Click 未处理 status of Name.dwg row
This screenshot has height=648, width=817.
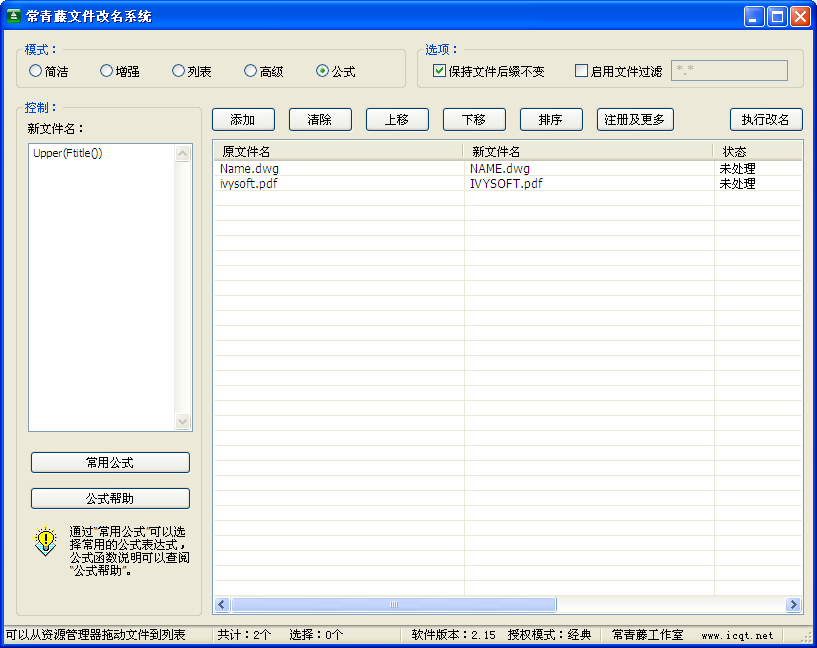pyautogui.click(x=737, y=168)
